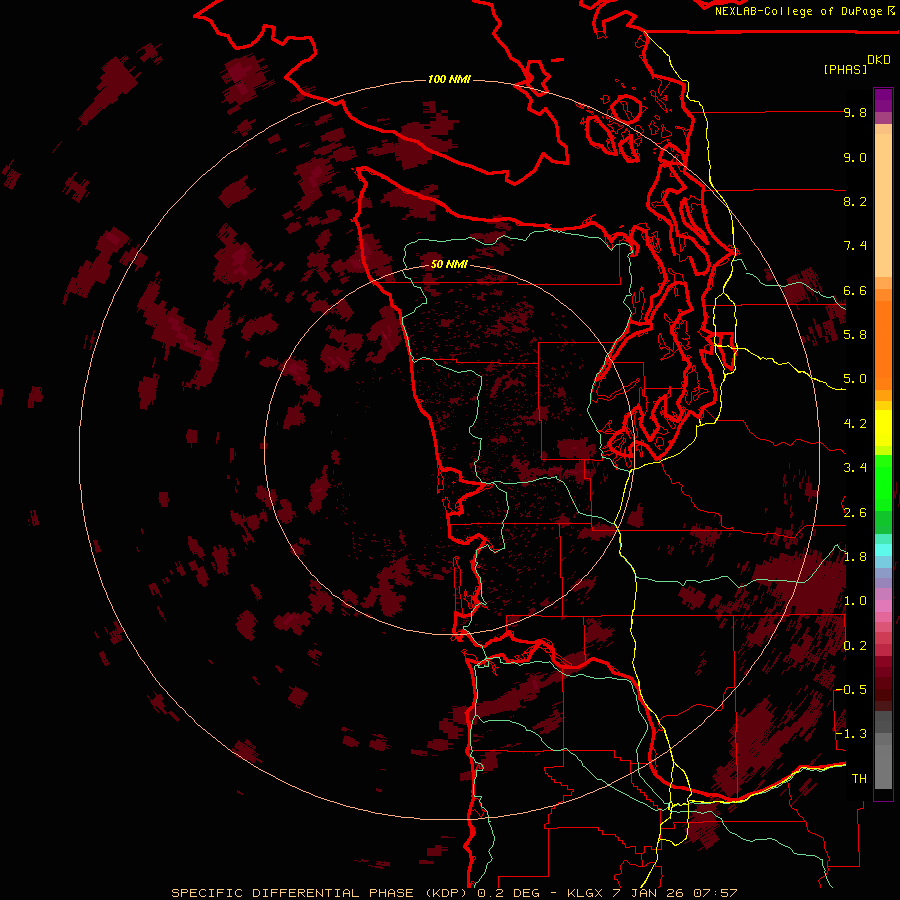Click the -0.5 legend label
The height and width of the screenshot is (900, 900).
click(851, 690)
